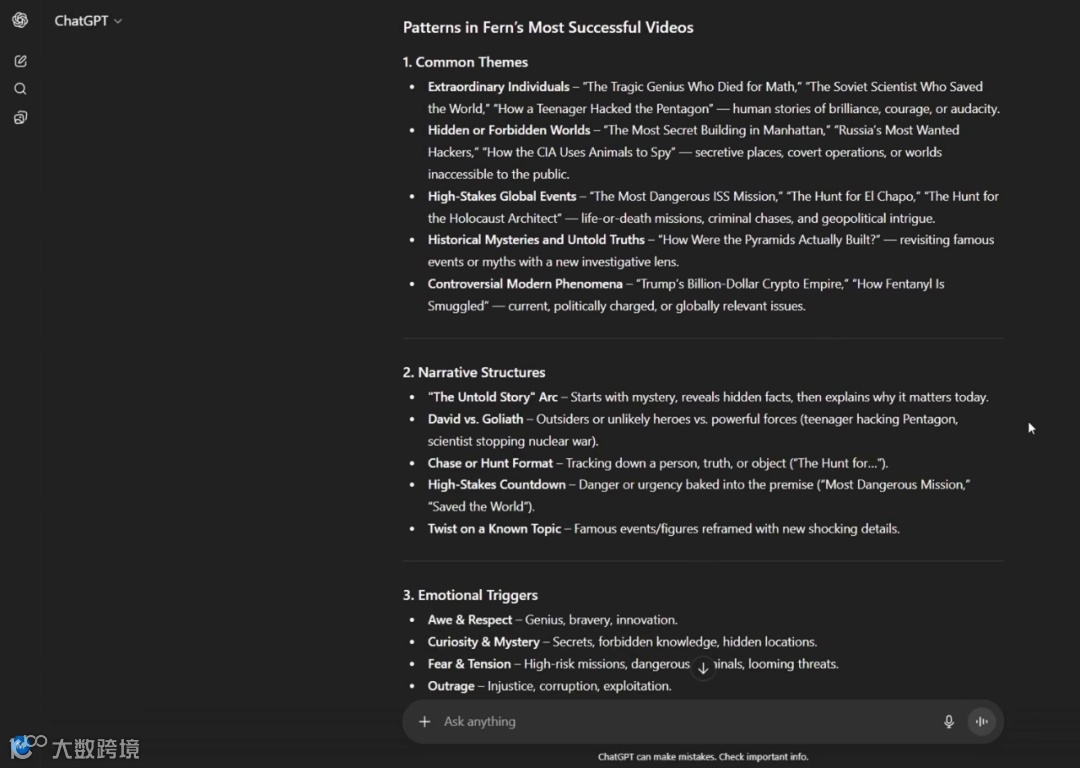Click the bold text 'Curiosity & Mystery'

[484, 642]
